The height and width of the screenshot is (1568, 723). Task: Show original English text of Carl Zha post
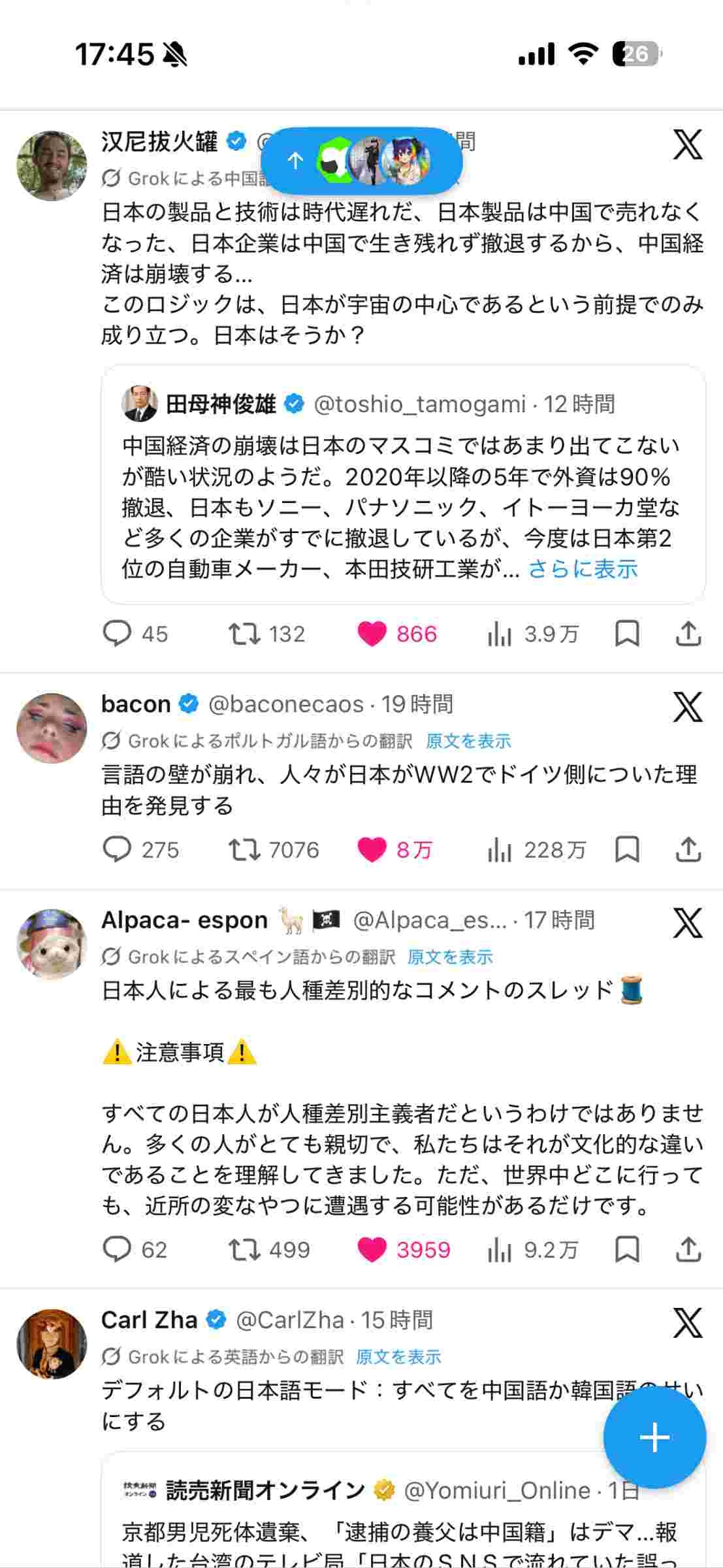398,1357
